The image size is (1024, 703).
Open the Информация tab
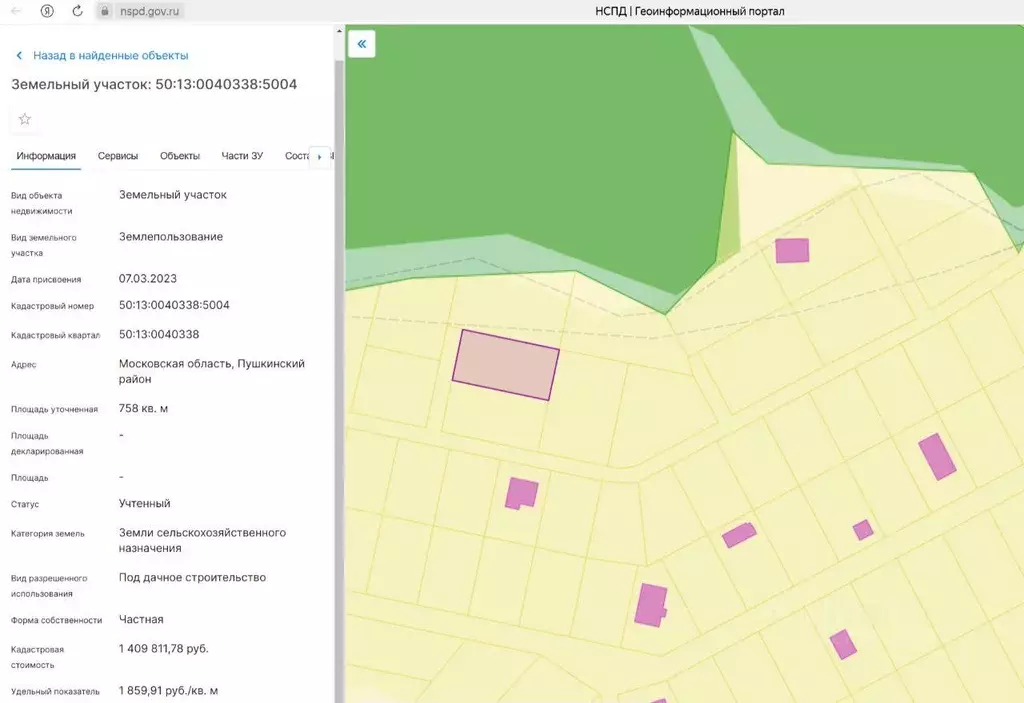pos(46,155)
